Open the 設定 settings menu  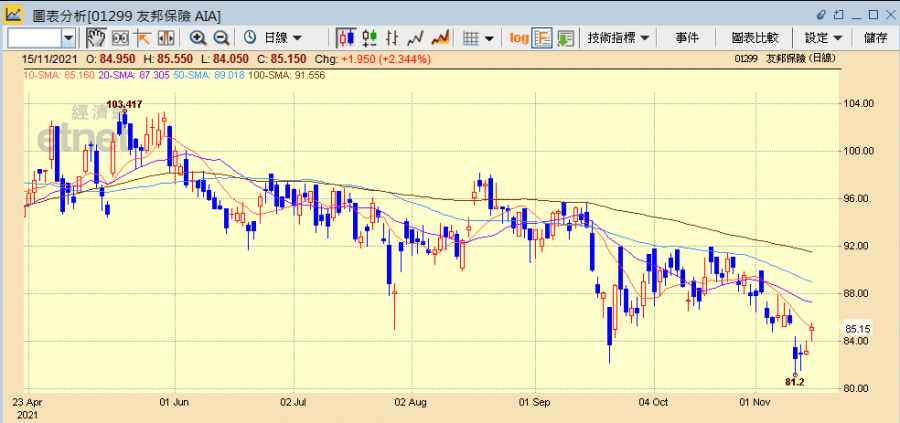pos(823,37)
